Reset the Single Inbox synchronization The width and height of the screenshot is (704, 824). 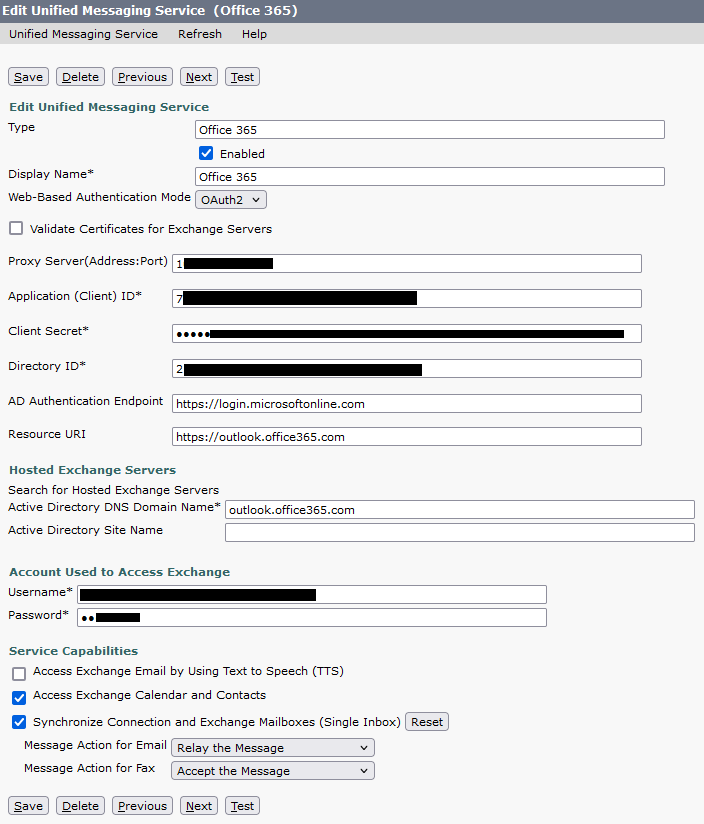[x=427, y=722]
